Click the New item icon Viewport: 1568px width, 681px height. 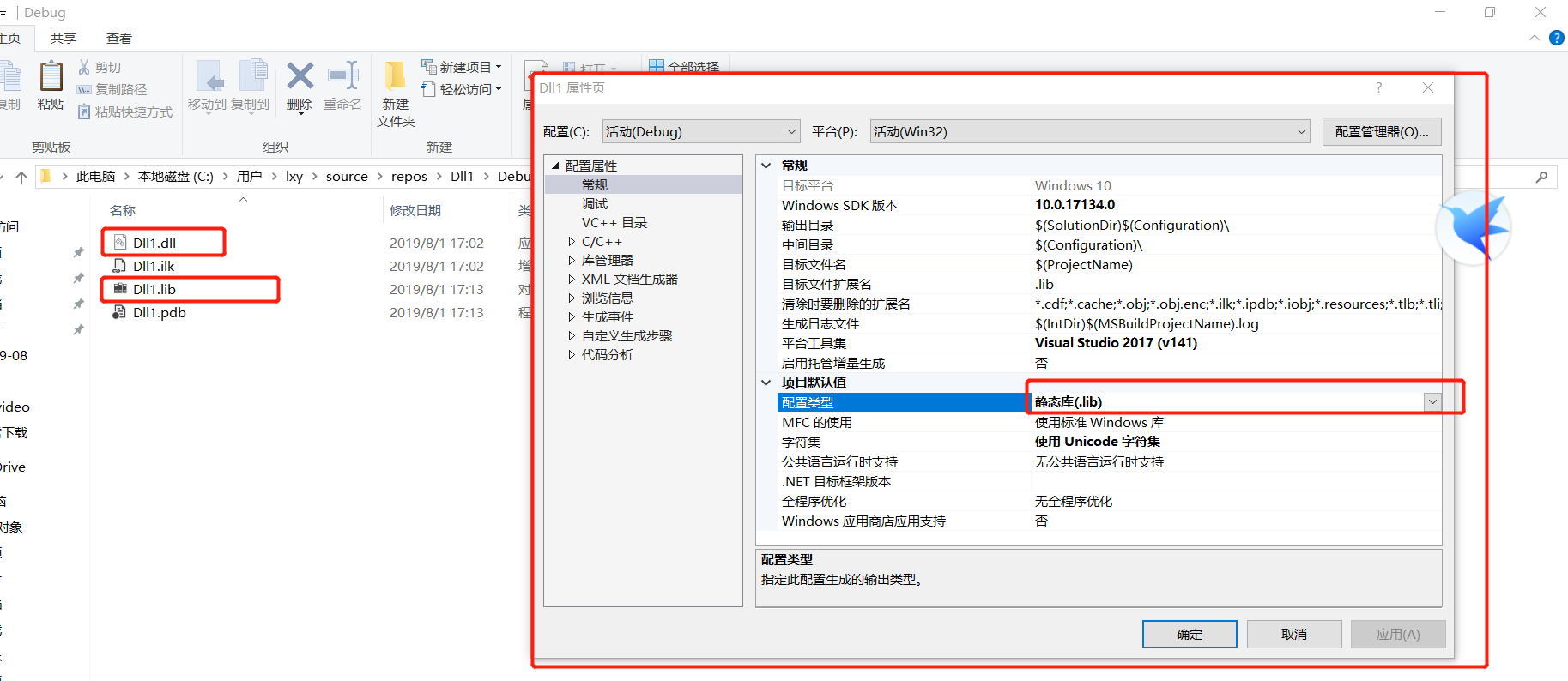pyautogui.click(x=429, y=67)
